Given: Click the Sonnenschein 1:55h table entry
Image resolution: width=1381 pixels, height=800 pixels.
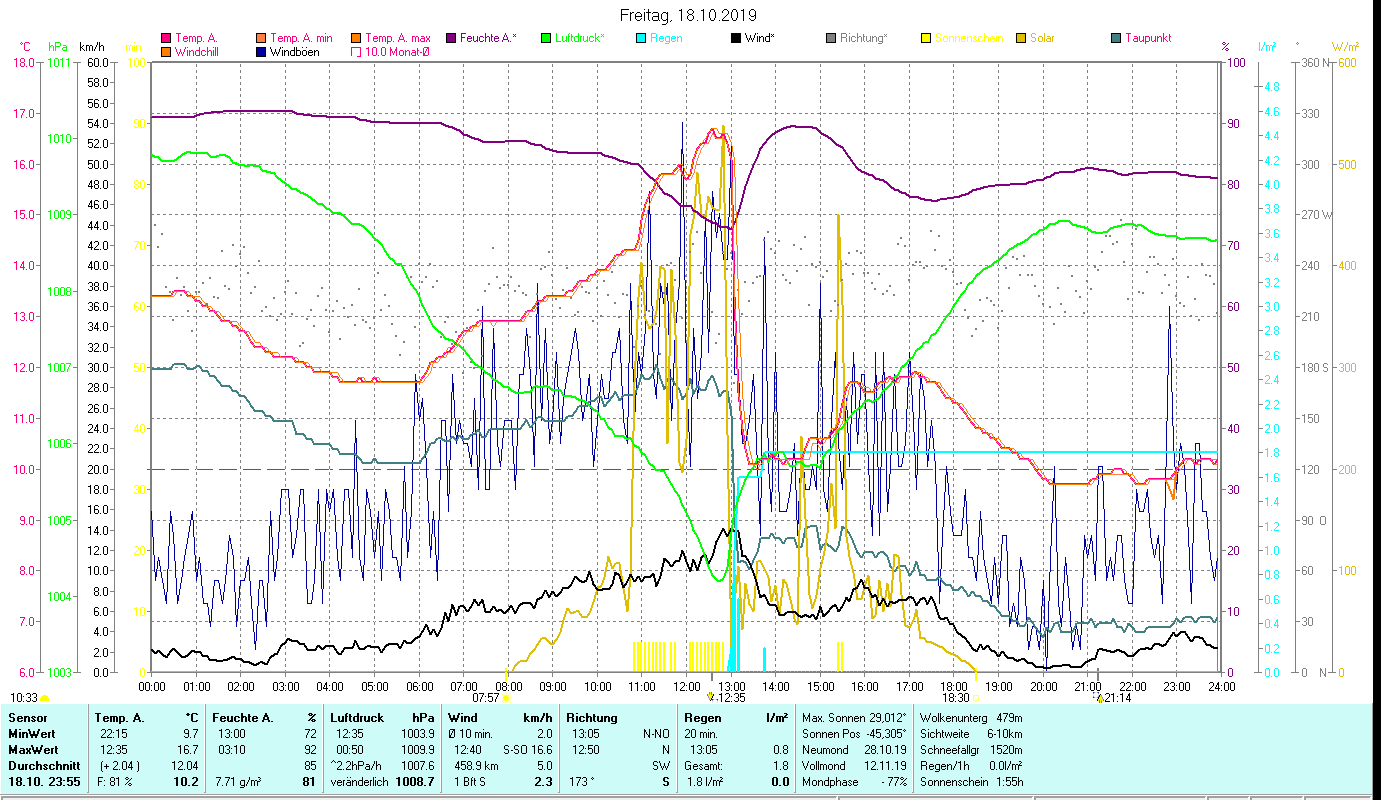Looking at the screenshot, I should click(x=970, y=782).
